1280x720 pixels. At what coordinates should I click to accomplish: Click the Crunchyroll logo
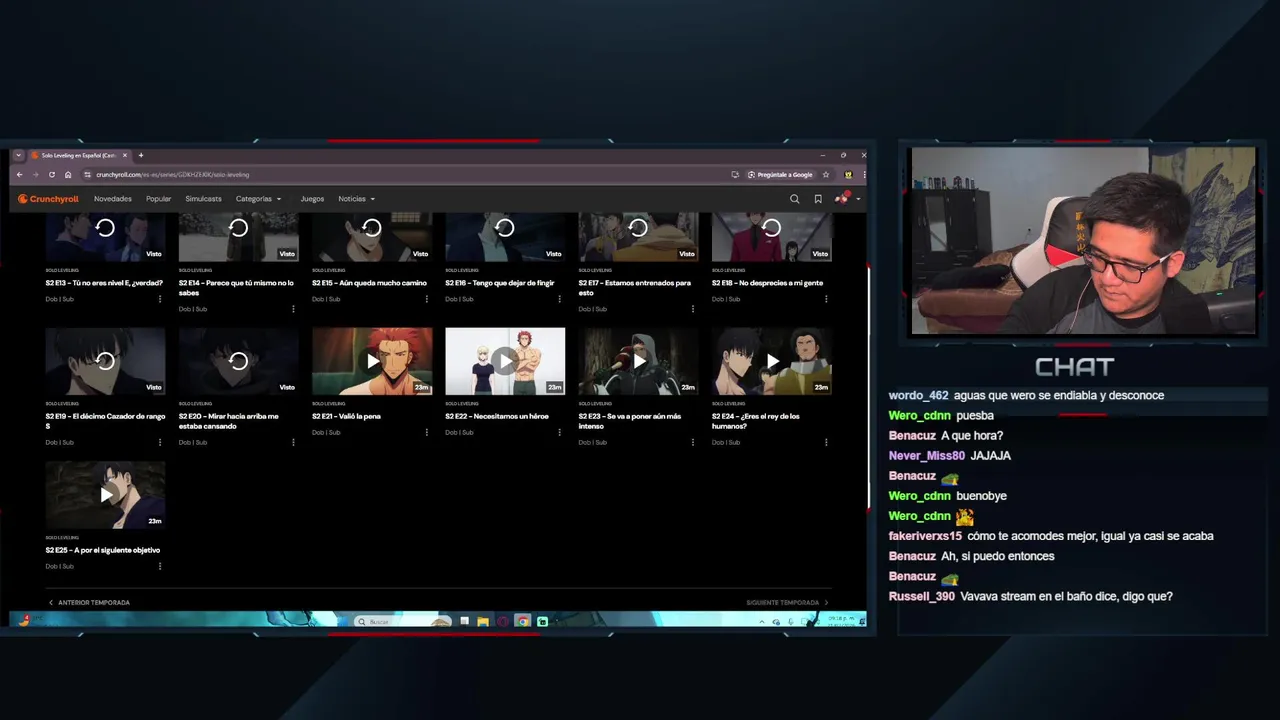[48, 199]
